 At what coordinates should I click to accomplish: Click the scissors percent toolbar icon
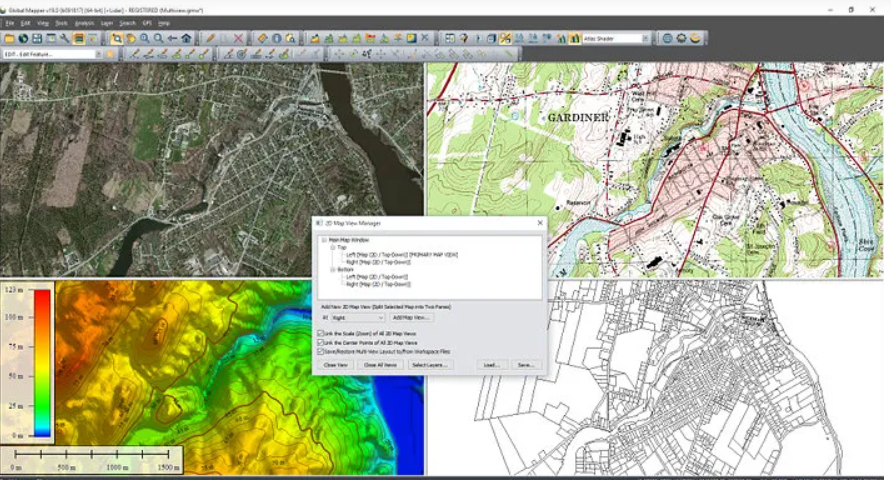(505, 39)
